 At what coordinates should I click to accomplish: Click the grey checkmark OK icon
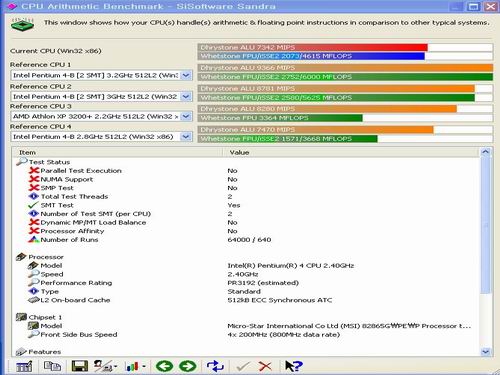click(x=243, y=367)
